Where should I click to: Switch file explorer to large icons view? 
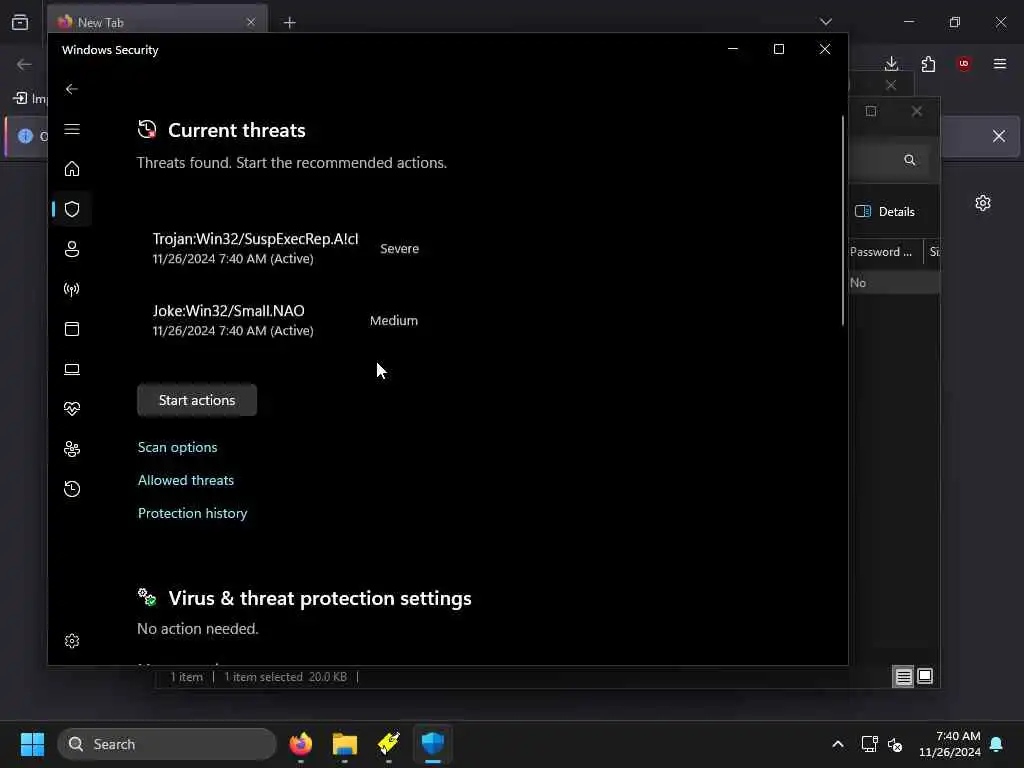click(925, 676)
